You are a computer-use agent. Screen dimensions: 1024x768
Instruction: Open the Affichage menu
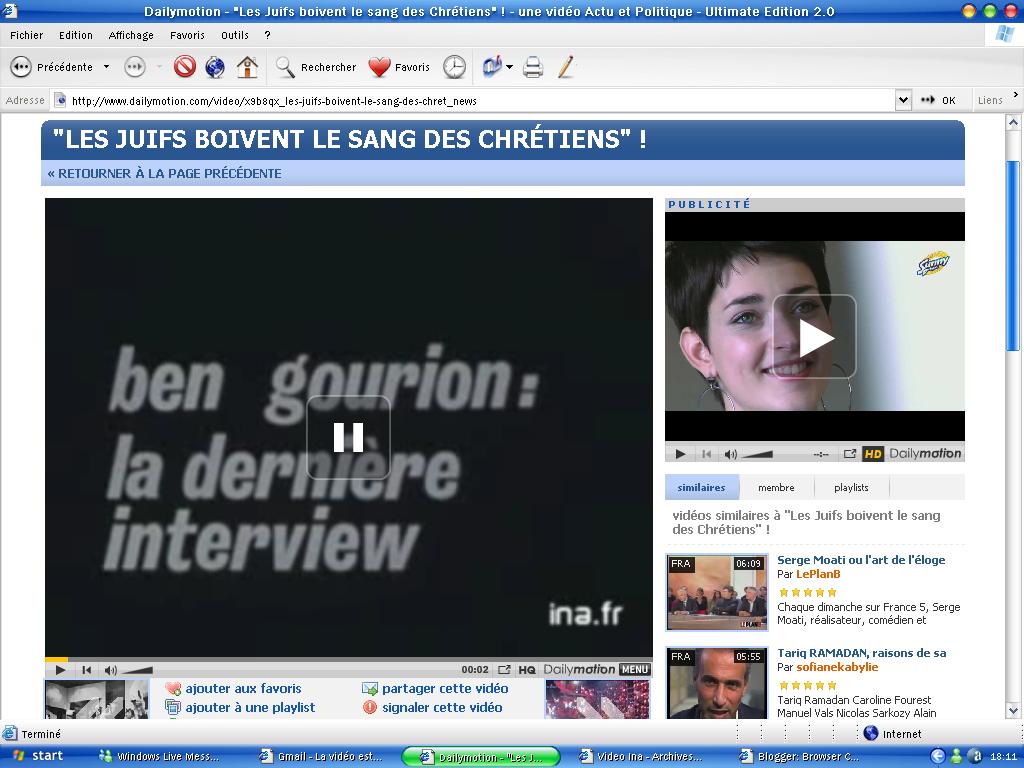[x=131, y=35]
